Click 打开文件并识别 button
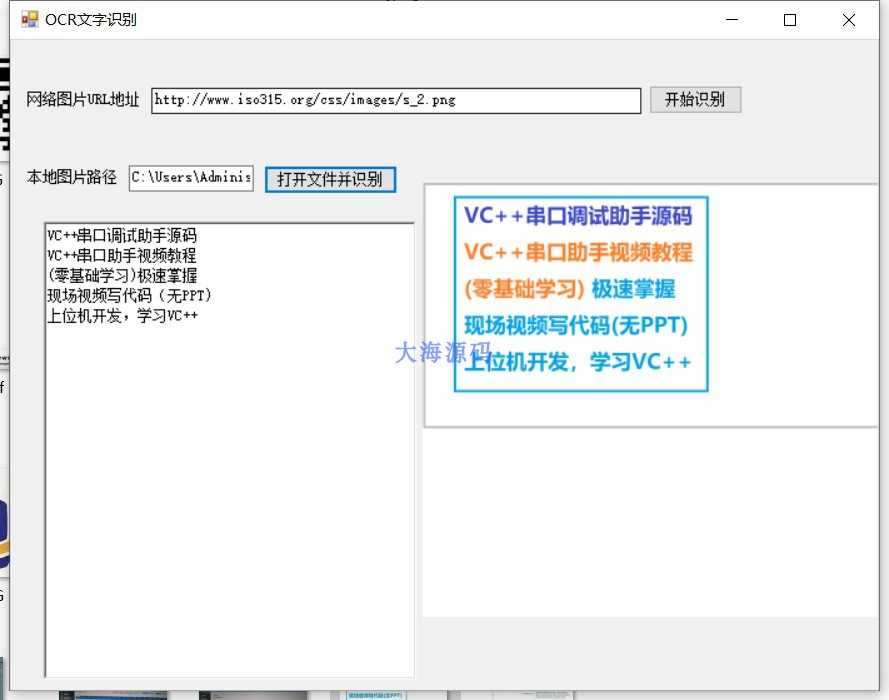The image size is (889, 700). click(x=330, y=180)
